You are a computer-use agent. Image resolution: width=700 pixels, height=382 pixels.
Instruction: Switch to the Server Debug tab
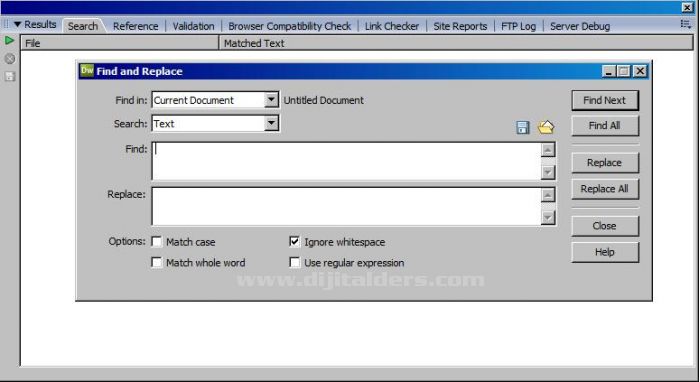580,26
